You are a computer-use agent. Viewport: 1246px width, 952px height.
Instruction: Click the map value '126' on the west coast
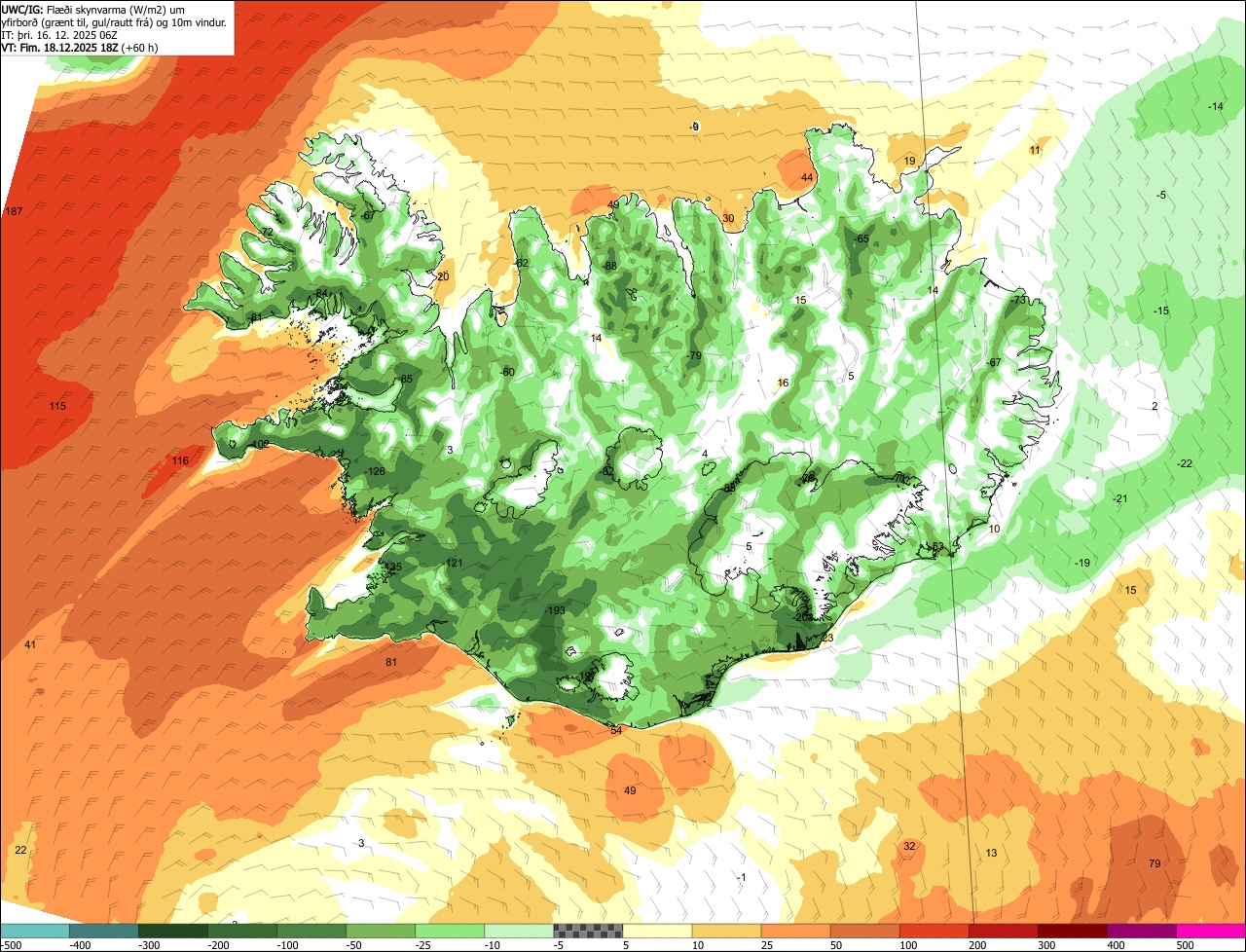[x=376, y=472]
